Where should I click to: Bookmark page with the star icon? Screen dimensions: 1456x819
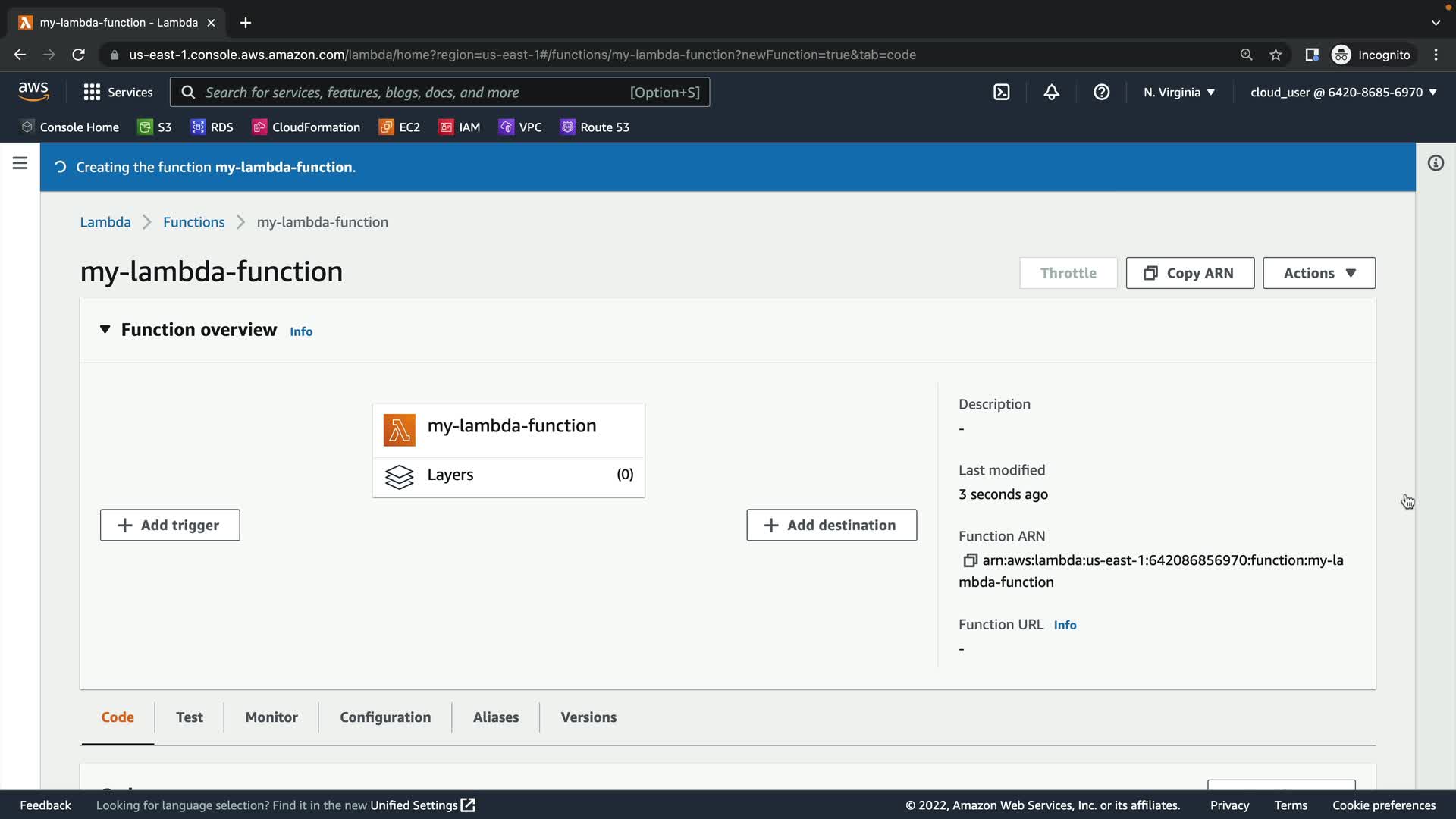pos(1276,55)
